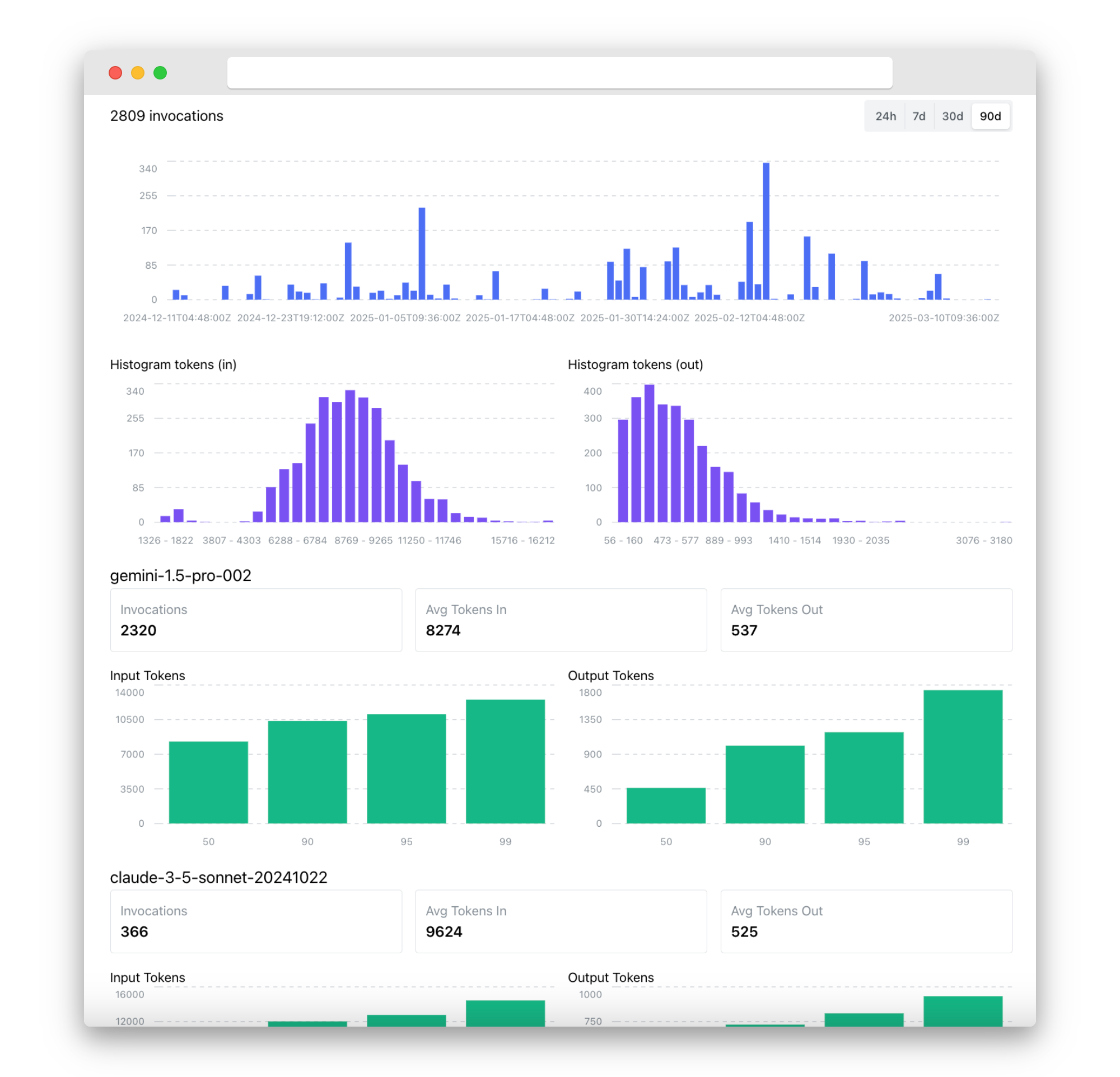Click the Invocations 2320 card
This screenshot has width=1120, height=1077.
(x=256, y=620)
